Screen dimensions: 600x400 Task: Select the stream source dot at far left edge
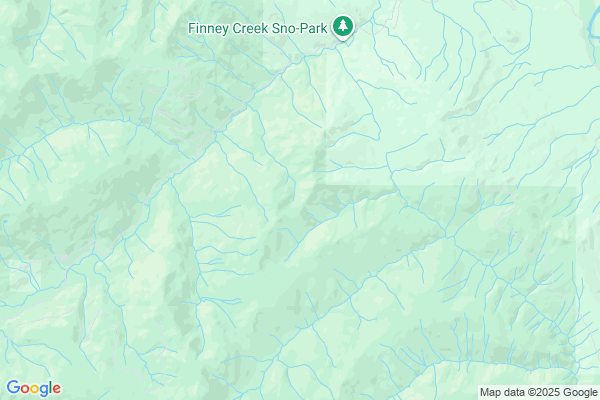pos(5,221)
